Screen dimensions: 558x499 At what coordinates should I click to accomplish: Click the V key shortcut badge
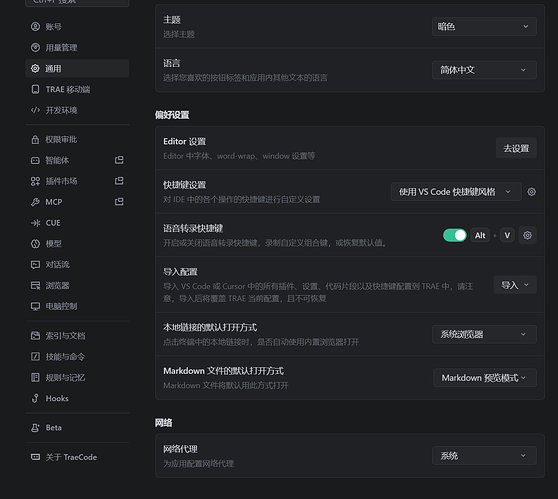(x=507, y=235)
